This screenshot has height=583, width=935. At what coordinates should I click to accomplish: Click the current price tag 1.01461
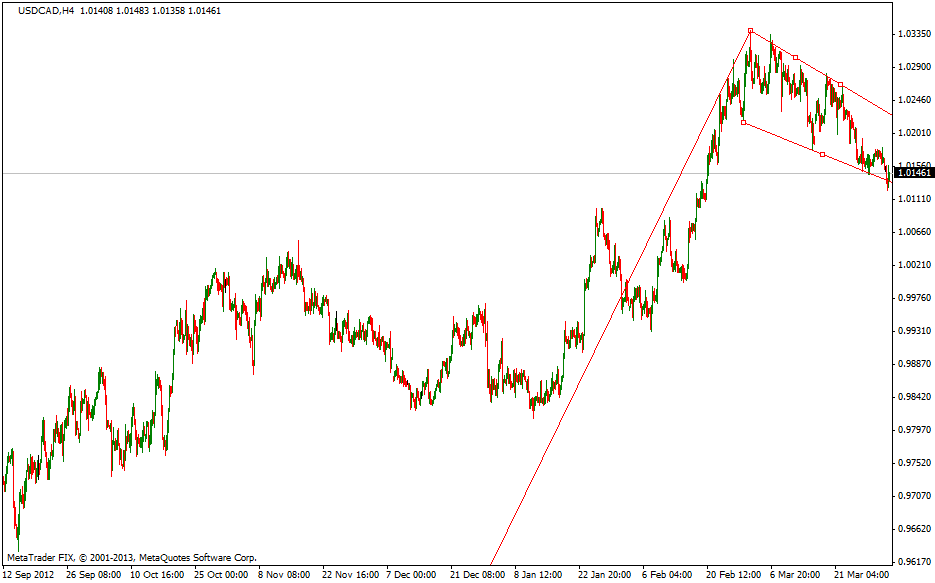912,173
